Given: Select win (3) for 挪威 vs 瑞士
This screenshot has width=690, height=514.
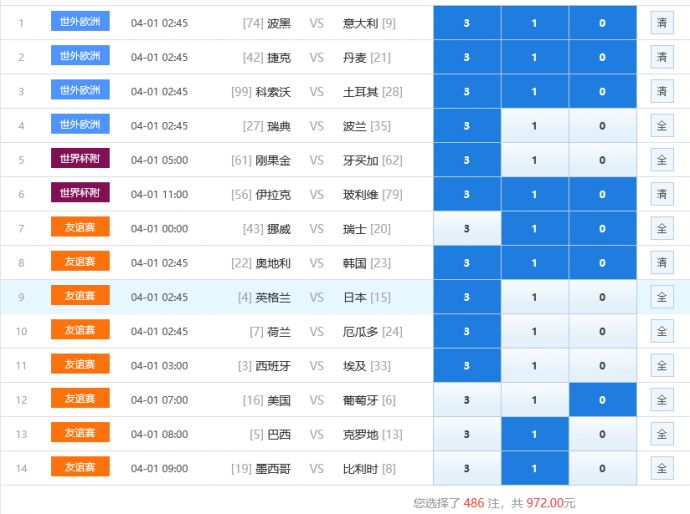Looking at the screenshot, I should (x=466, y=229).
